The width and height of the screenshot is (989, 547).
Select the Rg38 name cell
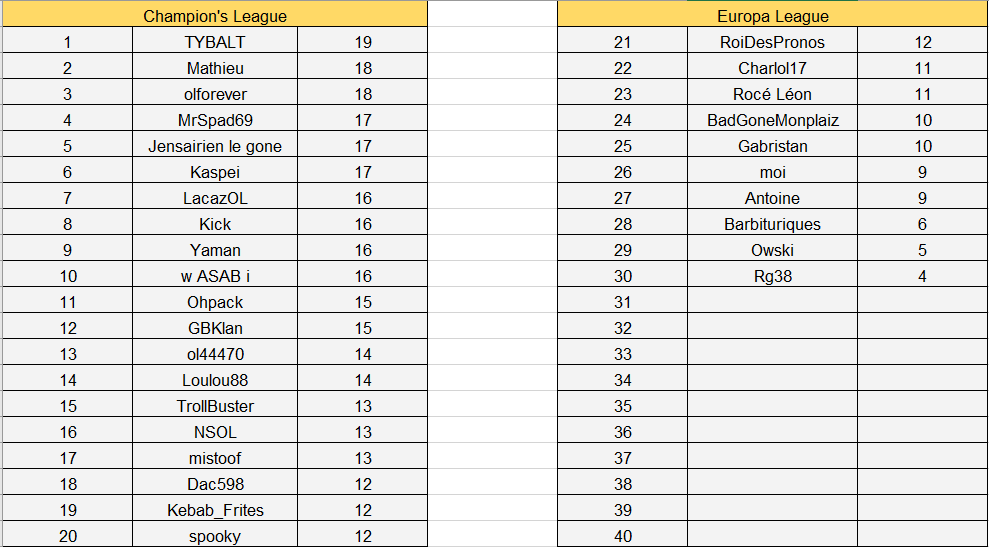(x=772, y=276)
